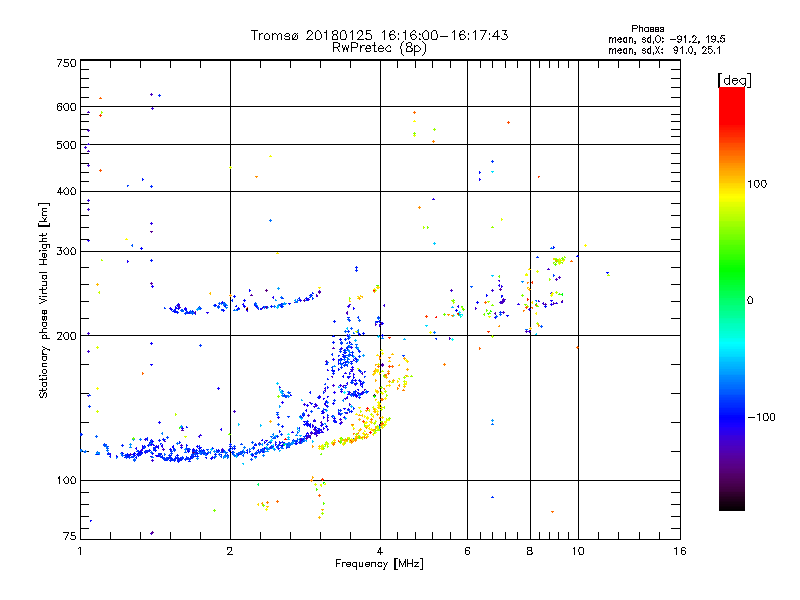Click the '16' frequency axis tick label
The image size is (800, 600).
pyautogui.click(x=680, y=551)
